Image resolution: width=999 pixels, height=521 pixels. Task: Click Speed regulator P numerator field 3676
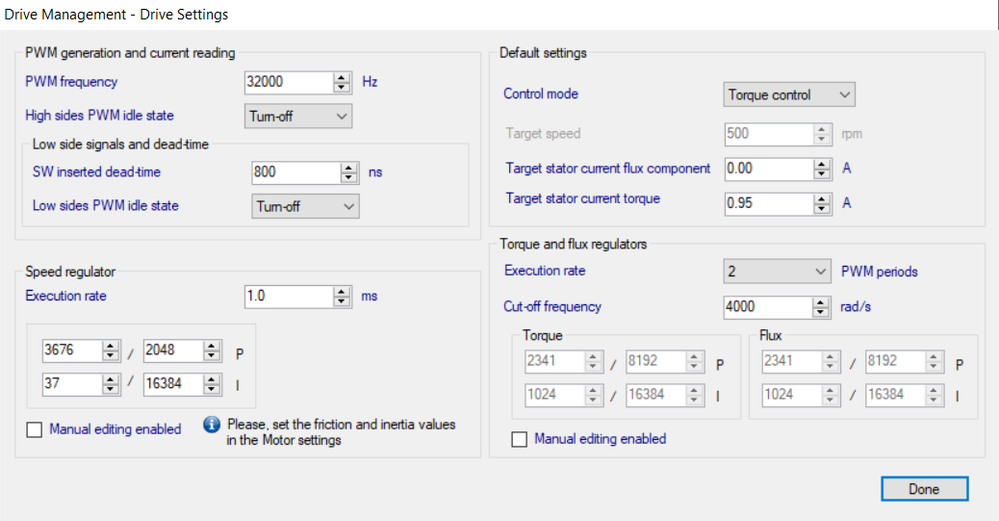(x=72, y=350)
